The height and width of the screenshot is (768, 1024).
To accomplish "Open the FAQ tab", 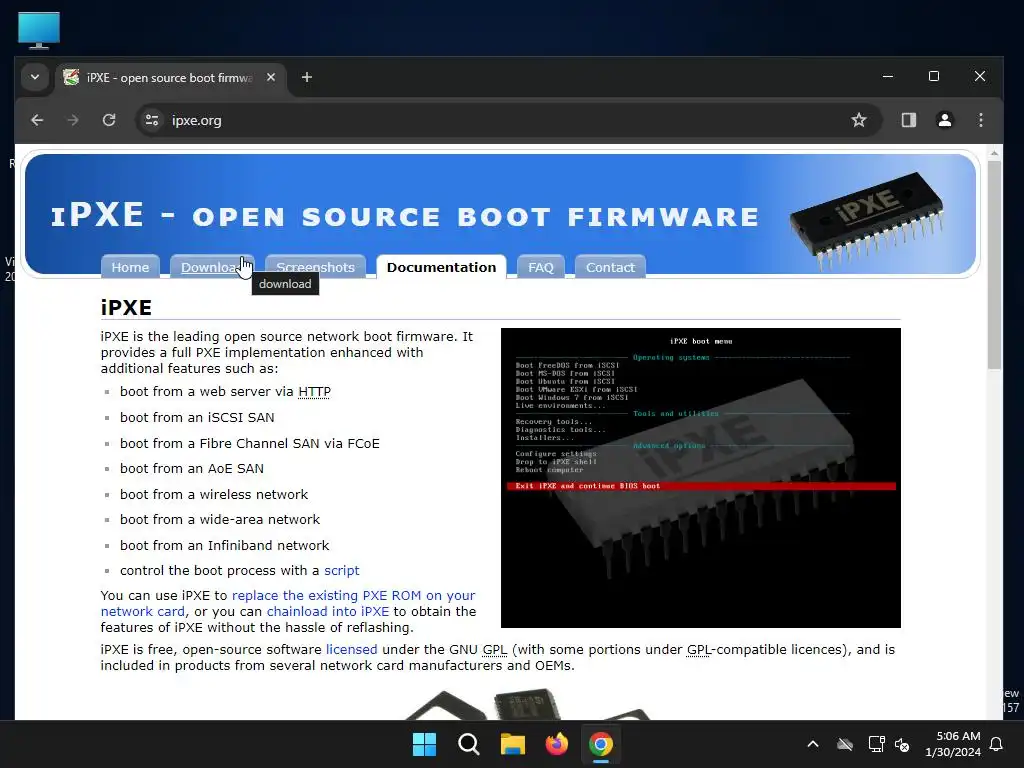I will 541,267.
